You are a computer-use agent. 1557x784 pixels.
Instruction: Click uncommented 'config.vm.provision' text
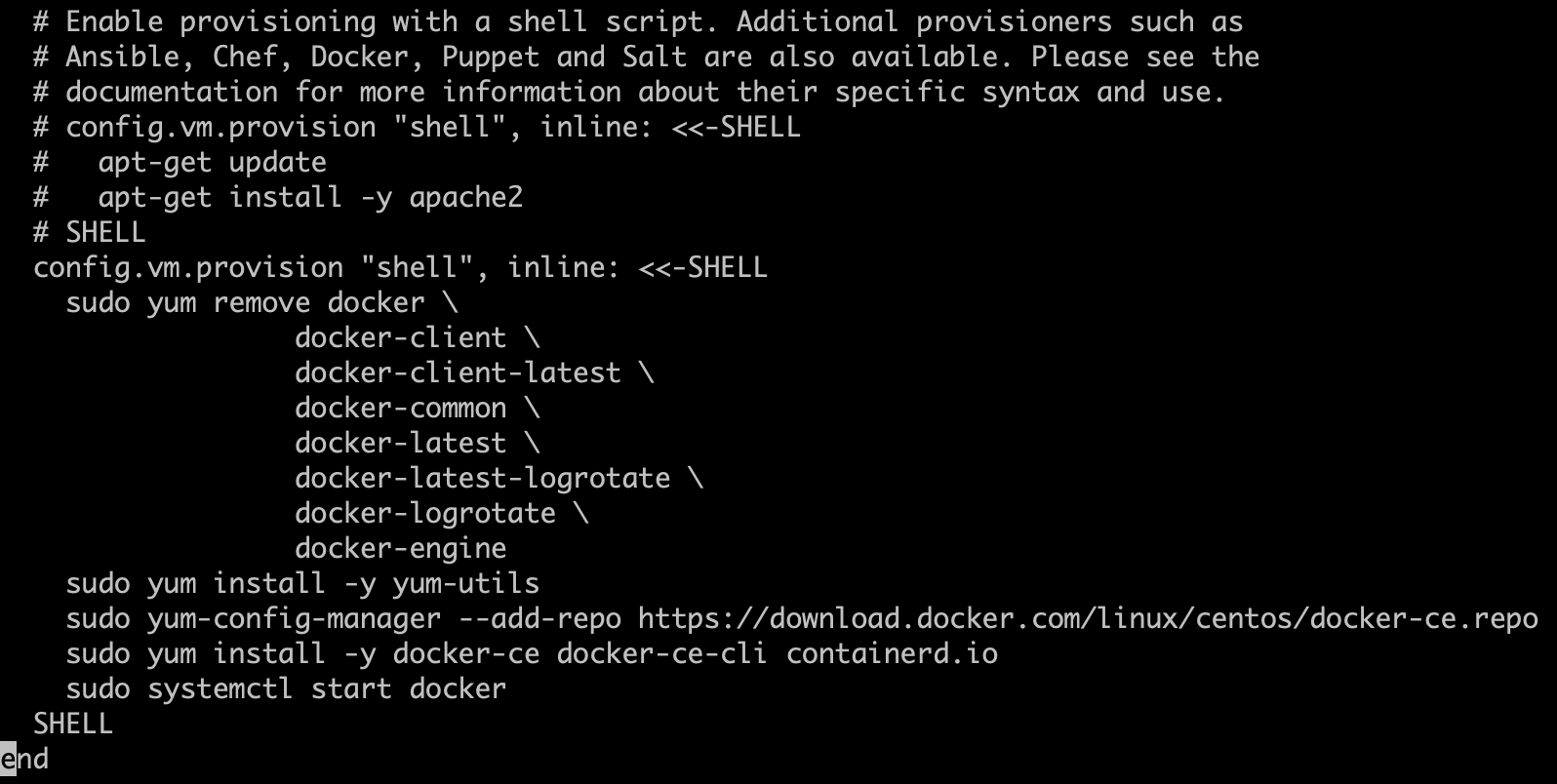pos(188,267)
